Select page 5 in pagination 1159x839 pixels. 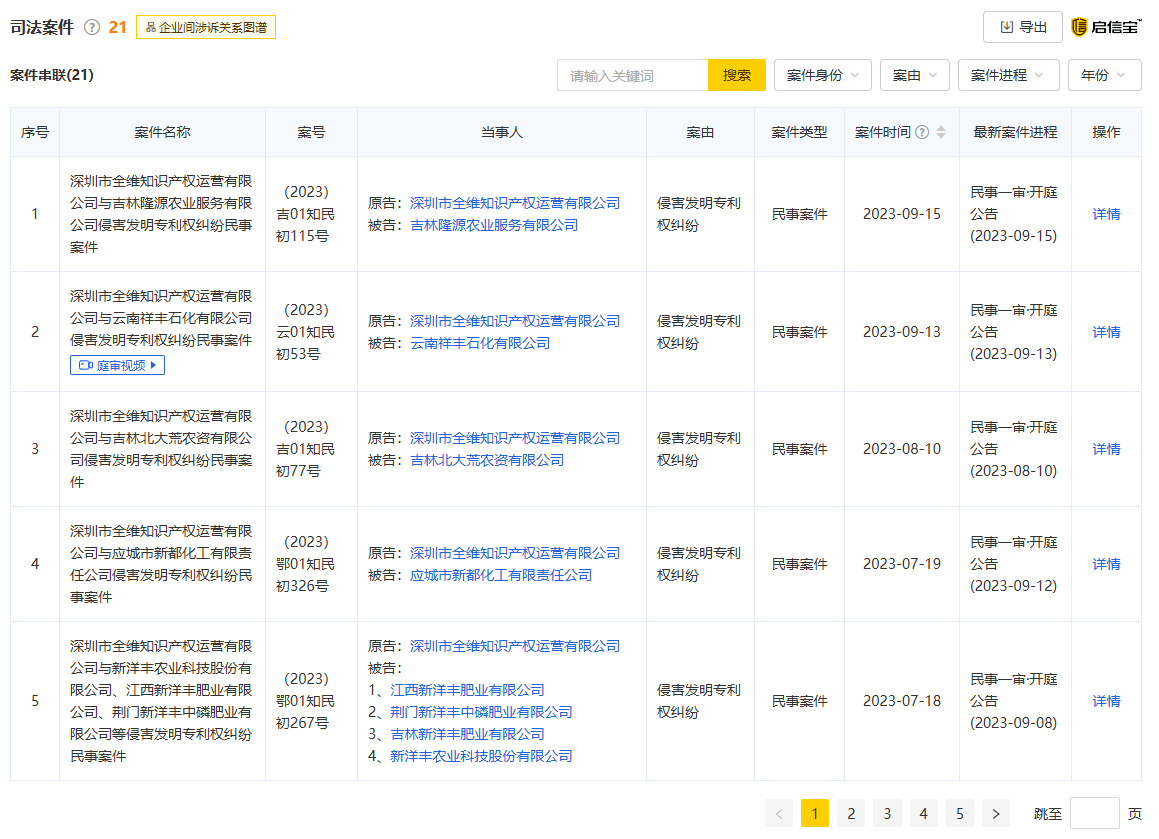click(x=959, y=814)
